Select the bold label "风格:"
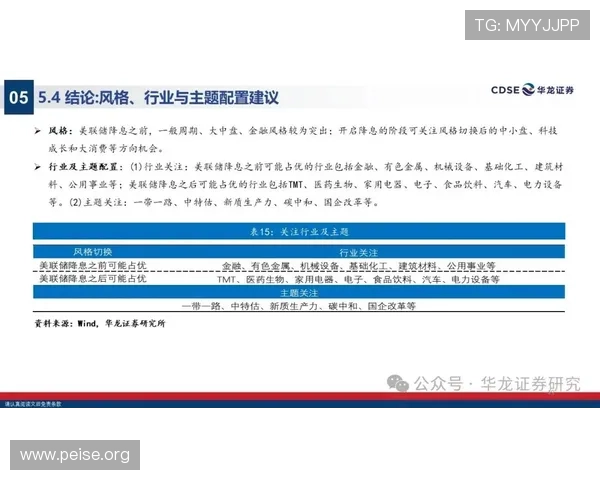The height and width of the screenshot is (480, 600). point(61,131)
